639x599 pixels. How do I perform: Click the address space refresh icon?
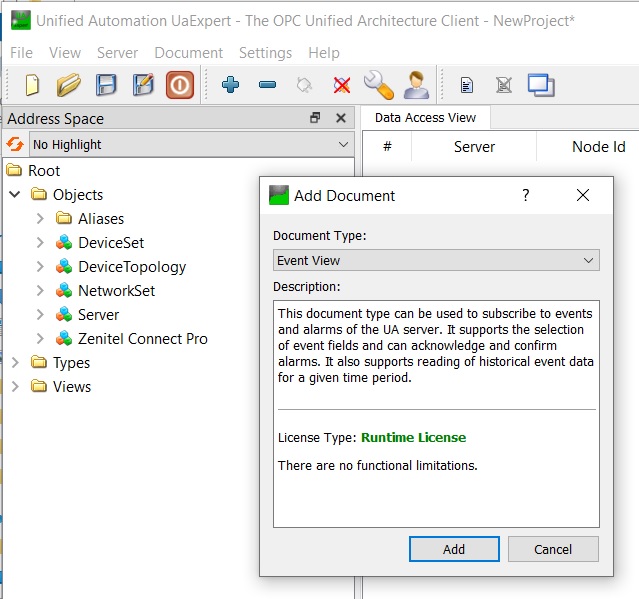(x=15, y=144)
